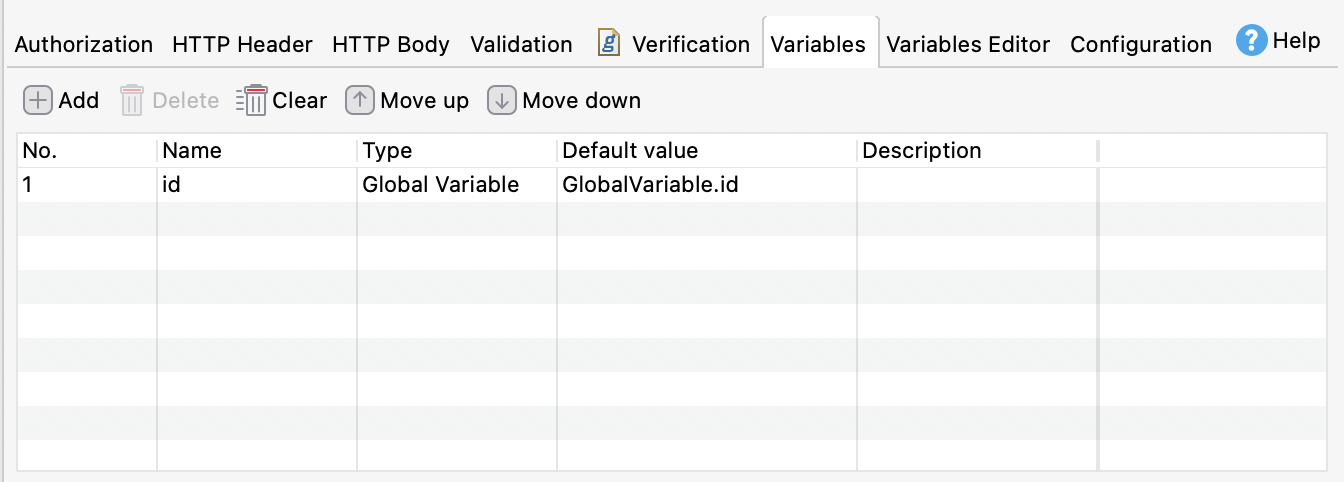Select the Variables tab

(818, 44)
